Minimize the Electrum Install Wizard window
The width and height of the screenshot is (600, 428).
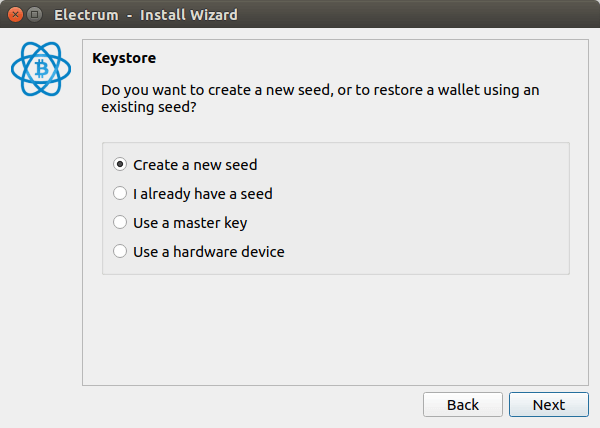click(34, 15)
